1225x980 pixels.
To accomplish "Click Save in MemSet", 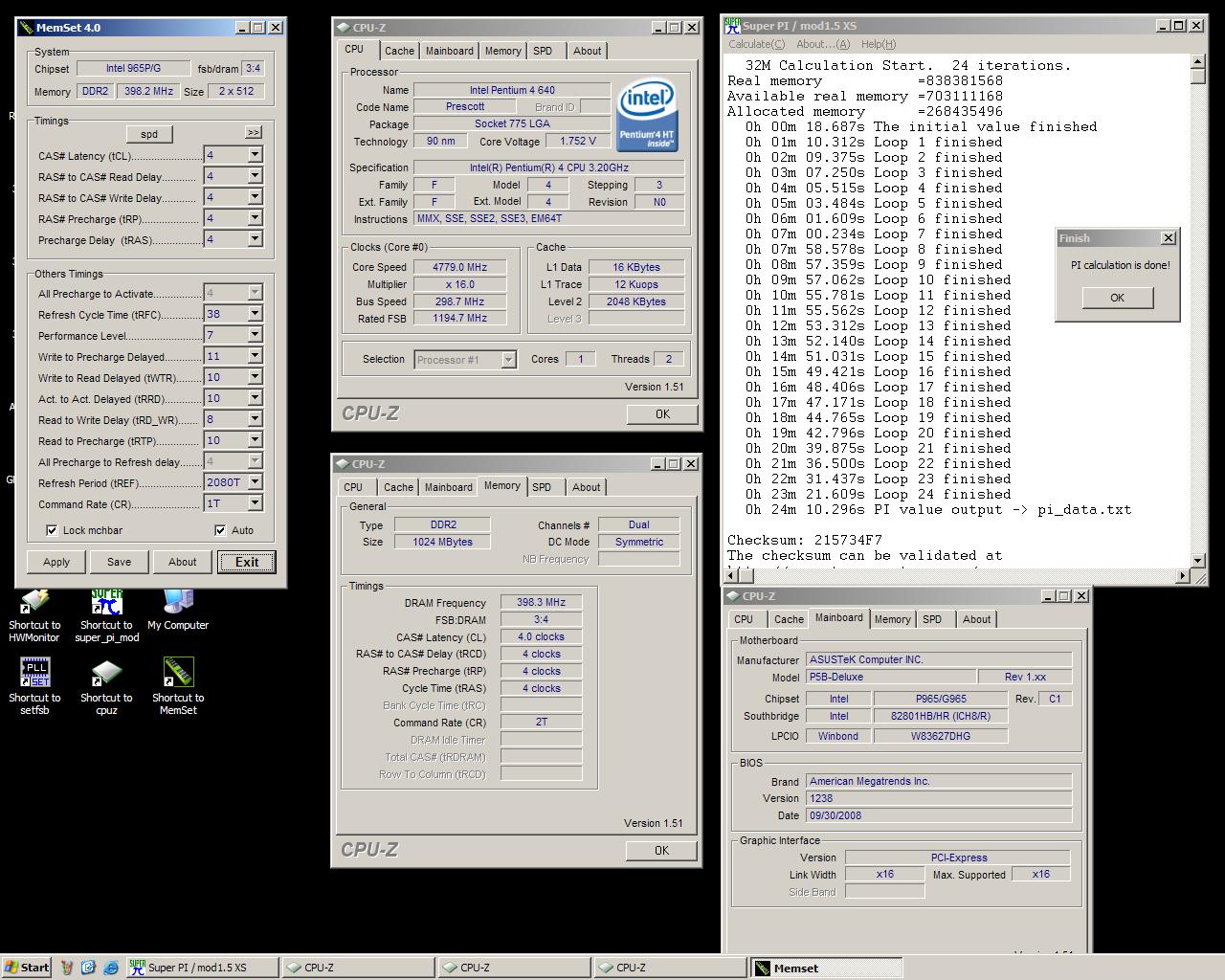I will click(120, 562).
